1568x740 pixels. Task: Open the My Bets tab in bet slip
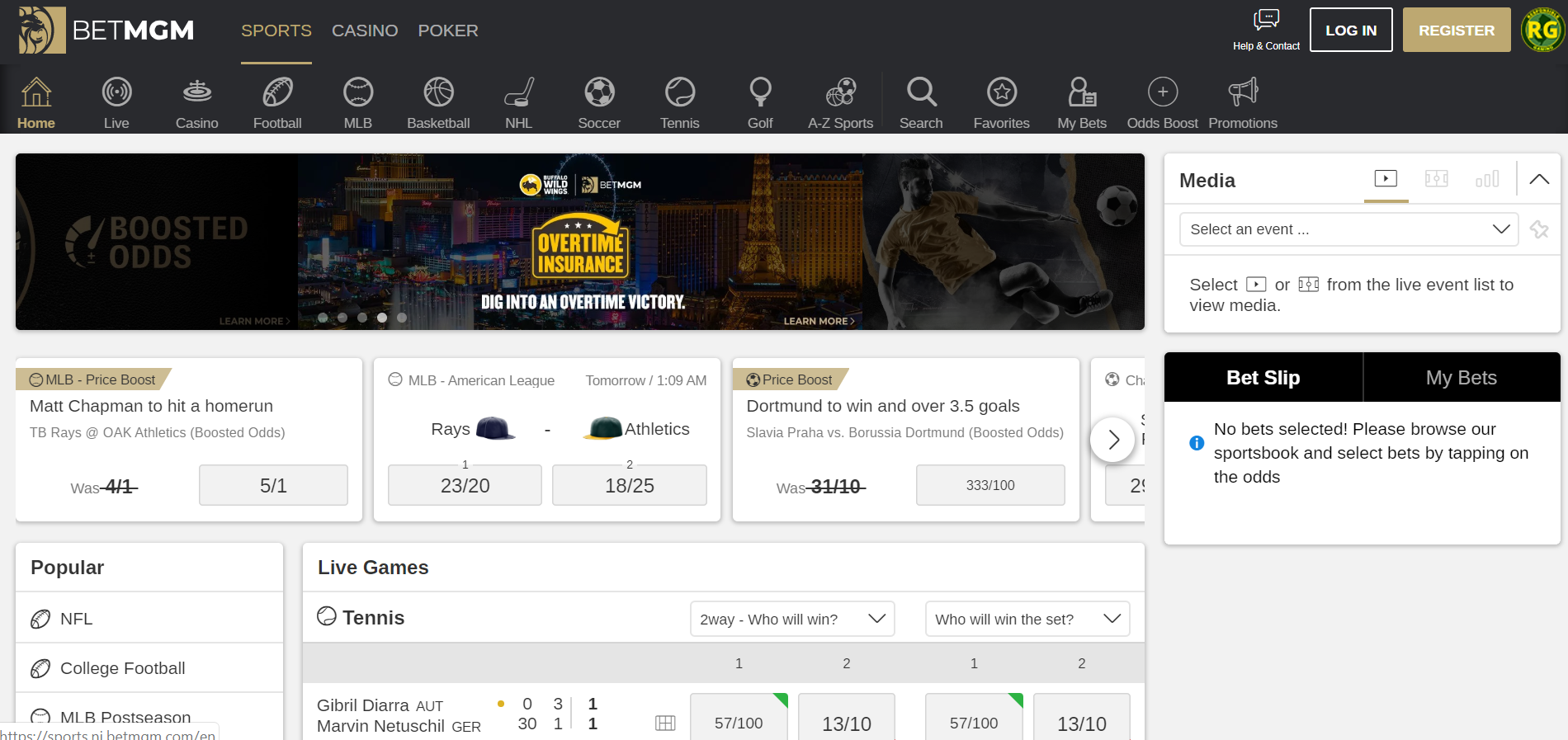point(1461,378)
